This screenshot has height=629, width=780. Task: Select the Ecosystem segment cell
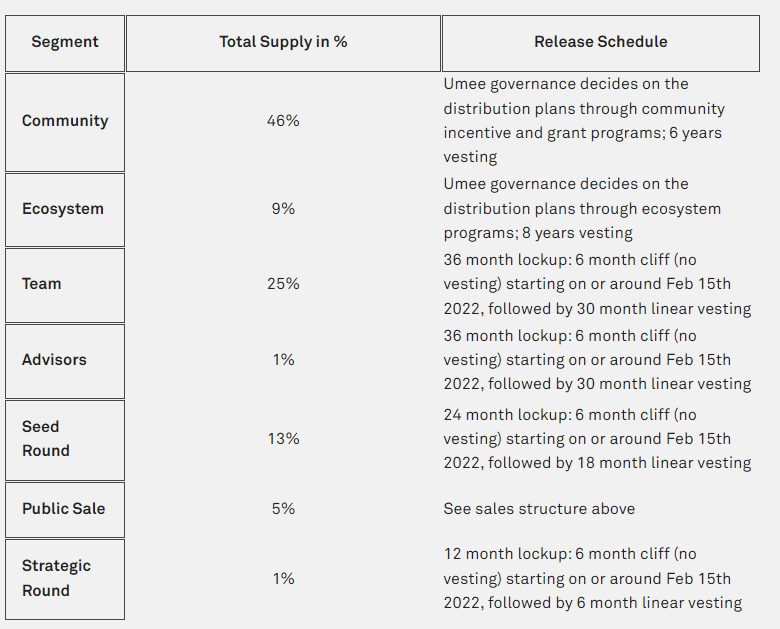pos(63,209)
